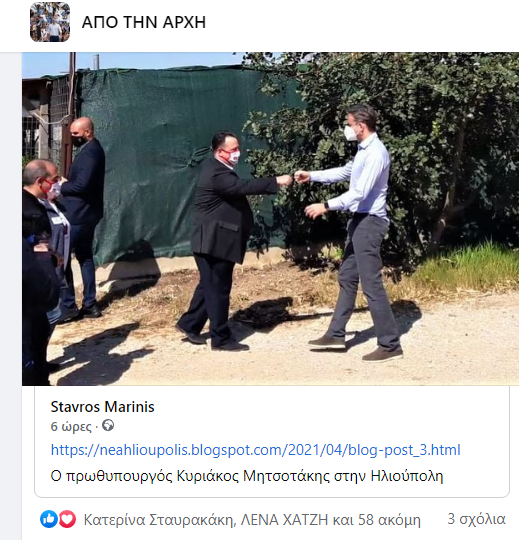Click the blue Like reaction icon
Viewport: 519px width, 540px height.
49,519
